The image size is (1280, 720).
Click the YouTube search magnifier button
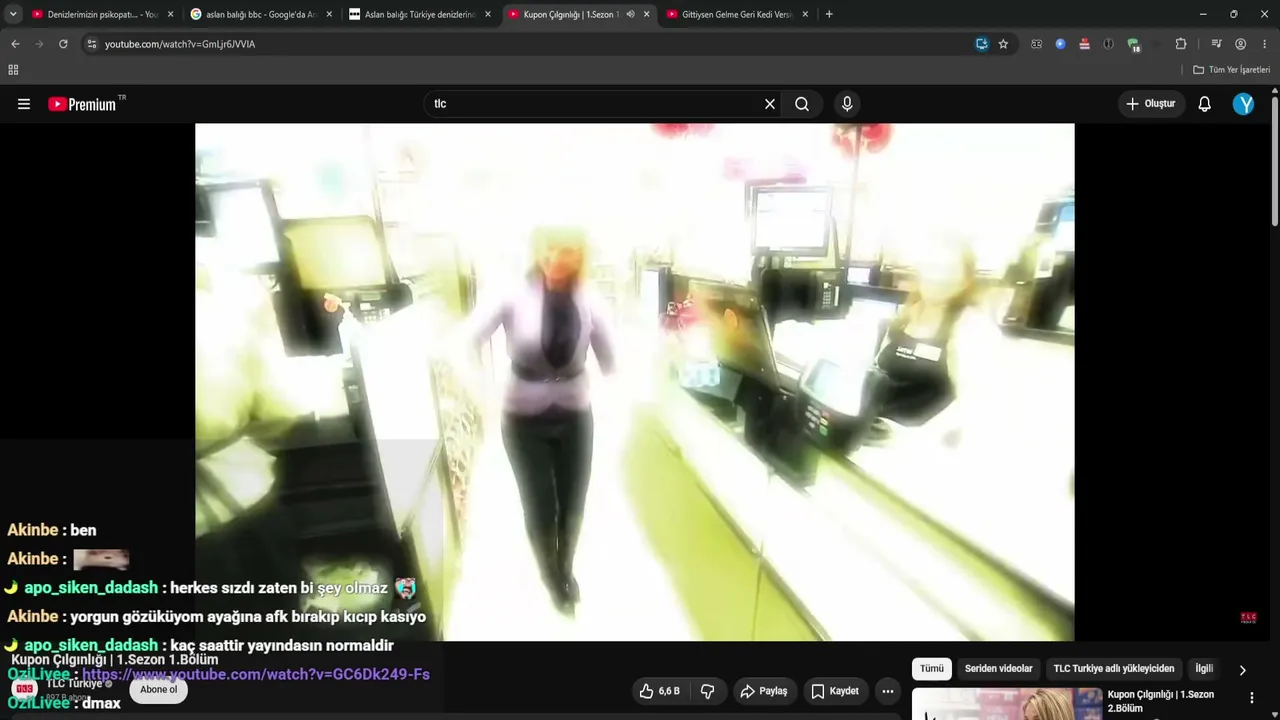point(802,104)
